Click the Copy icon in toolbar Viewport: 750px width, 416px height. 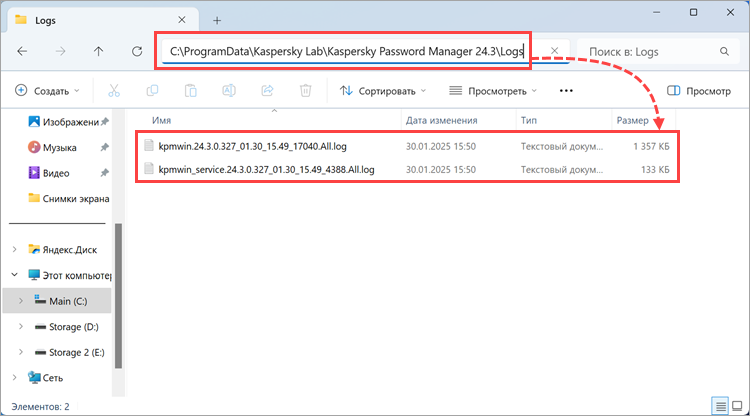click(152, 90)
